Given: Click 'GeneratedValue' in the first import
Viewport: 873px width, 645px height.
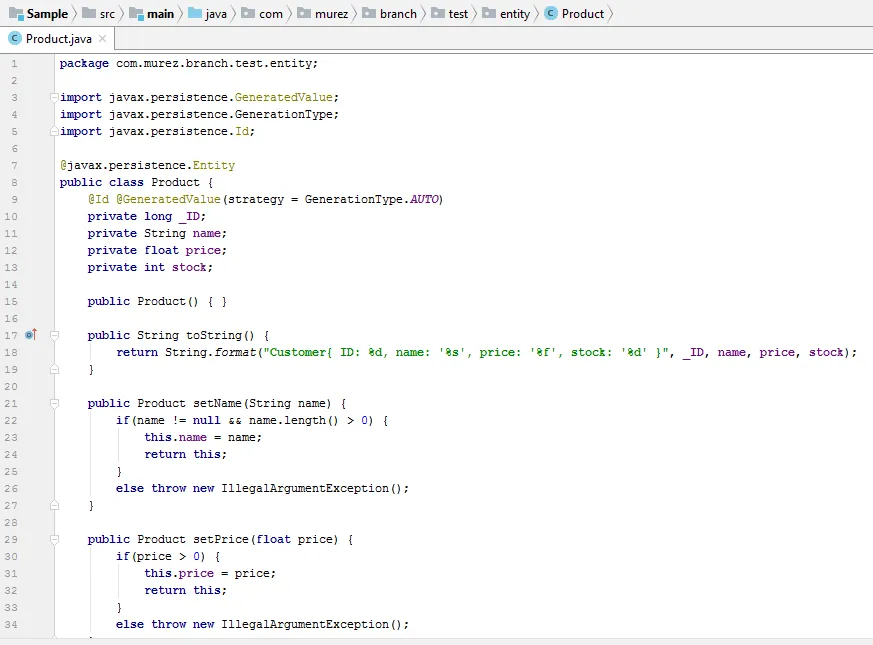Looking at the screenshot, I should coord(283,97).
